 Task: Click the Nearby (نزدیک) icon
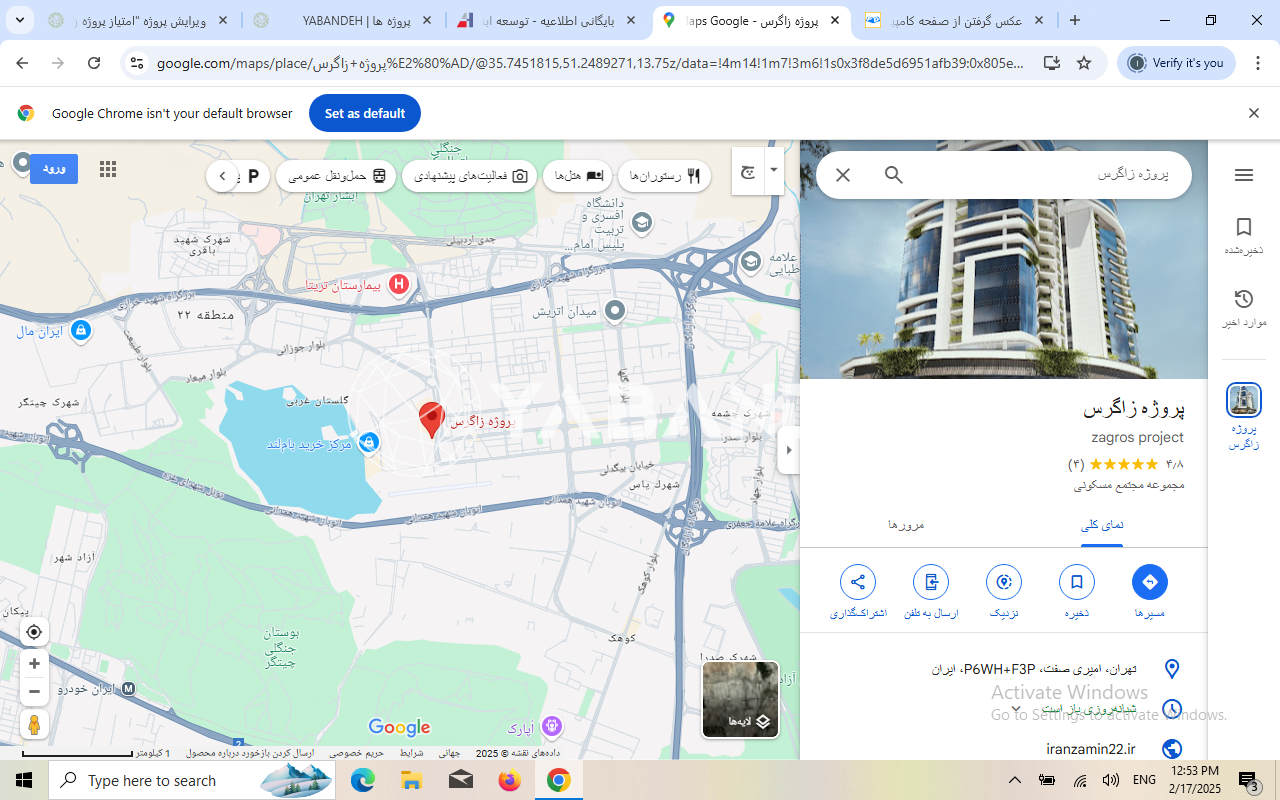pyautogui.click(x=1003, y=582)
